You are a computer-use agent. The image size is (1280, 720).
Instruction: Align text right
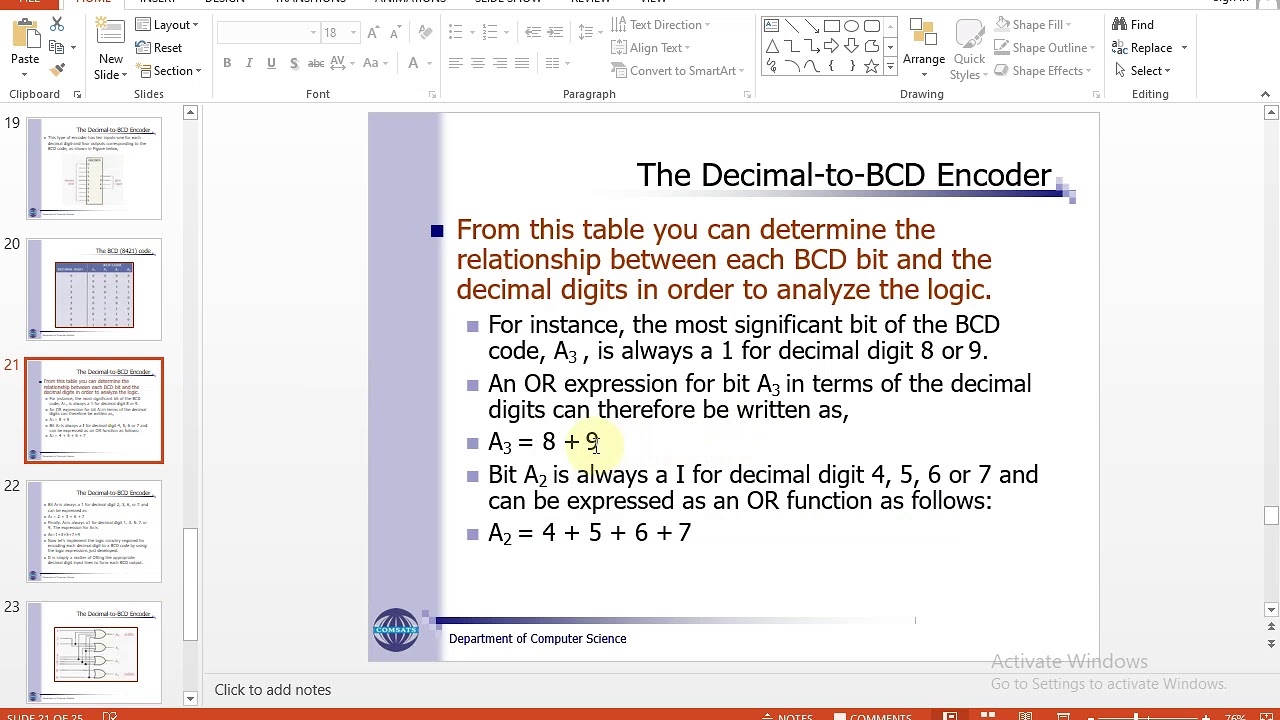tap(499, 63)
